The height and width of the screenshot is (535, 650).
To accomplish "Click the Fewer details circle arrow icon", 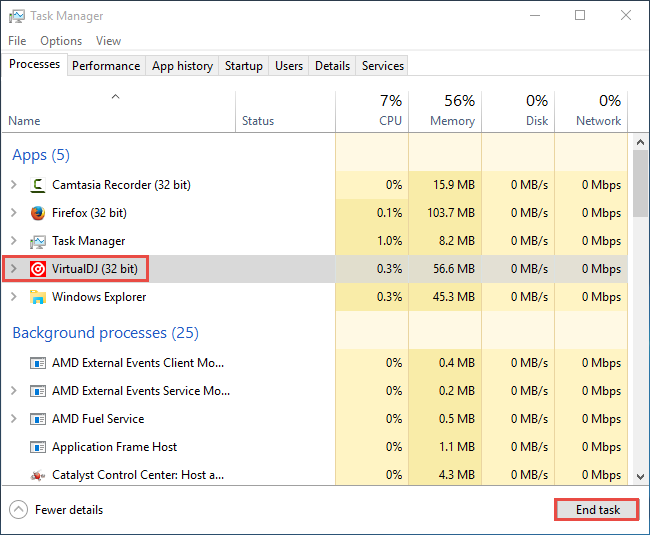I will tap(18, 510).
